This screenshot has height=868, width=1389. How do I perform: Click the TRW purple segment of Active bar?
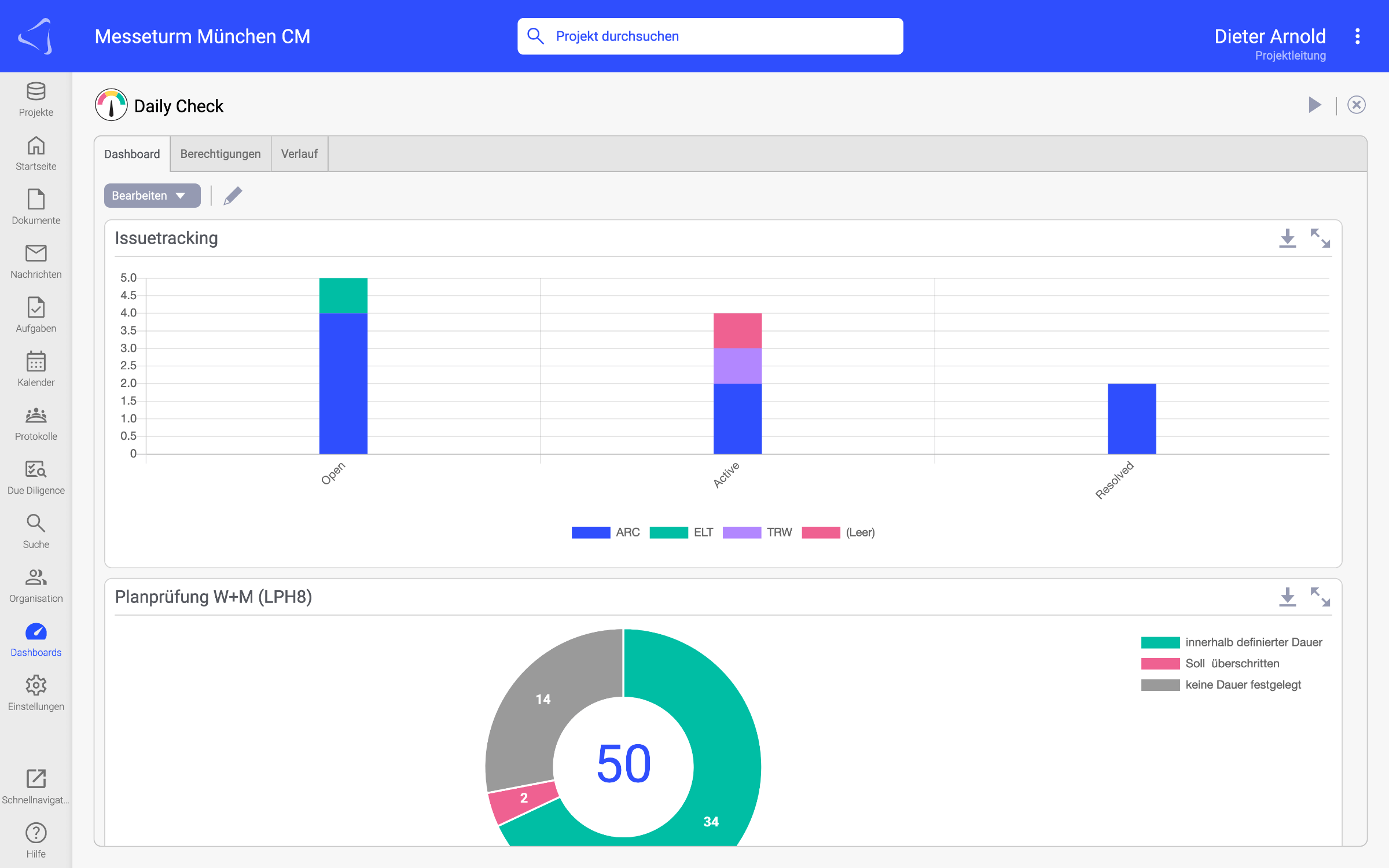coord(737,366)
